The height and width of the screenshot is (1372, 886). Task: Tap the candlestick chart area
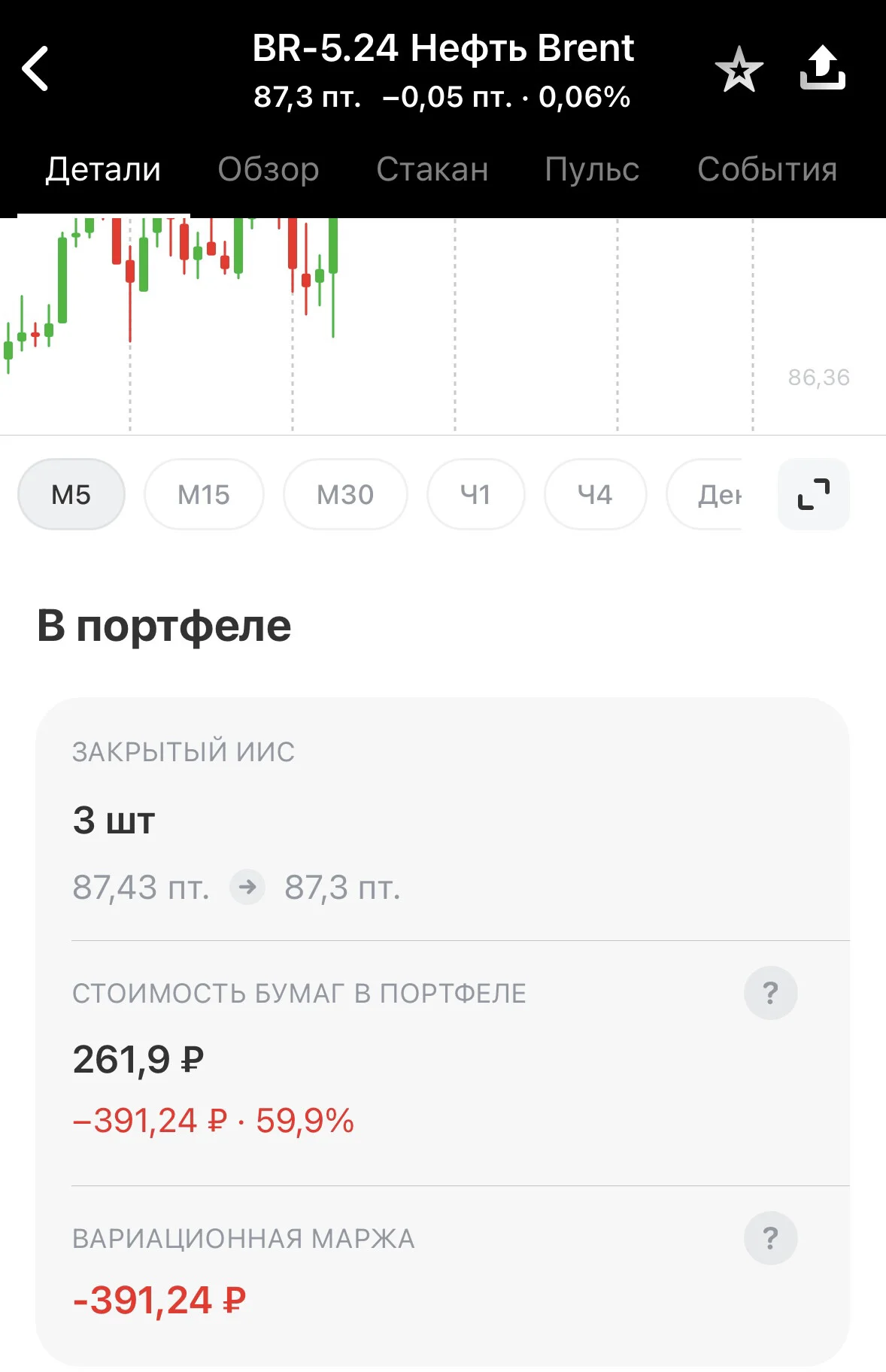(443, 325)
